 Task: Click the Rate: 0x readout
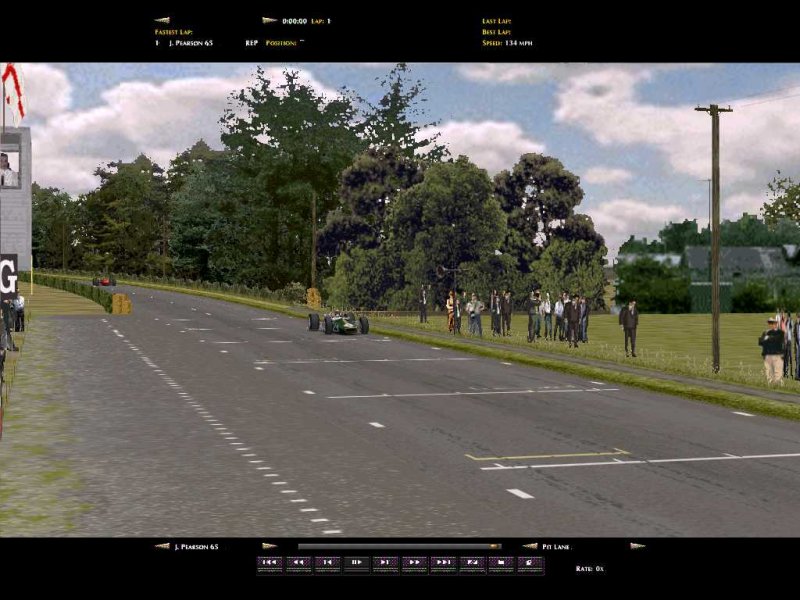[590, 568]
